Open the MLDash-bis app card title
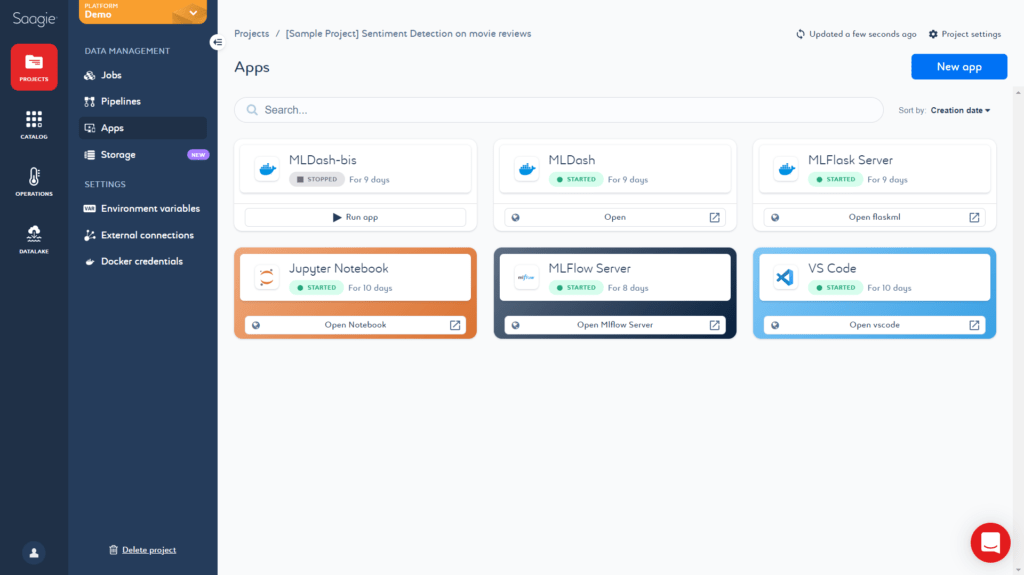 click(323, 160)
